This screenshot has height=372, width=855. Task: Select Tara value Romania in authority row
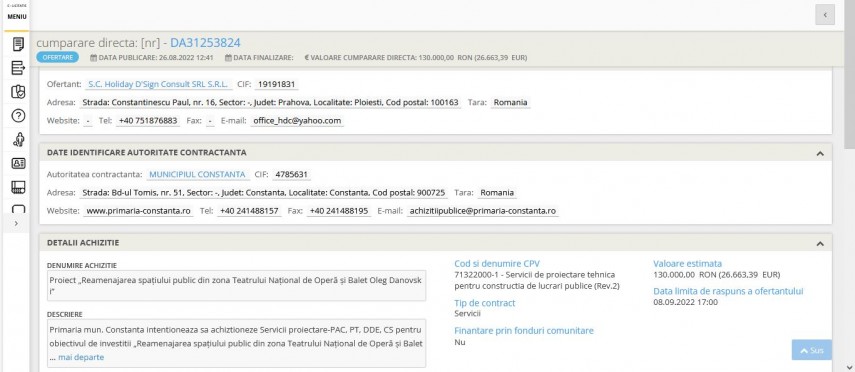click(x=497, y=193)
